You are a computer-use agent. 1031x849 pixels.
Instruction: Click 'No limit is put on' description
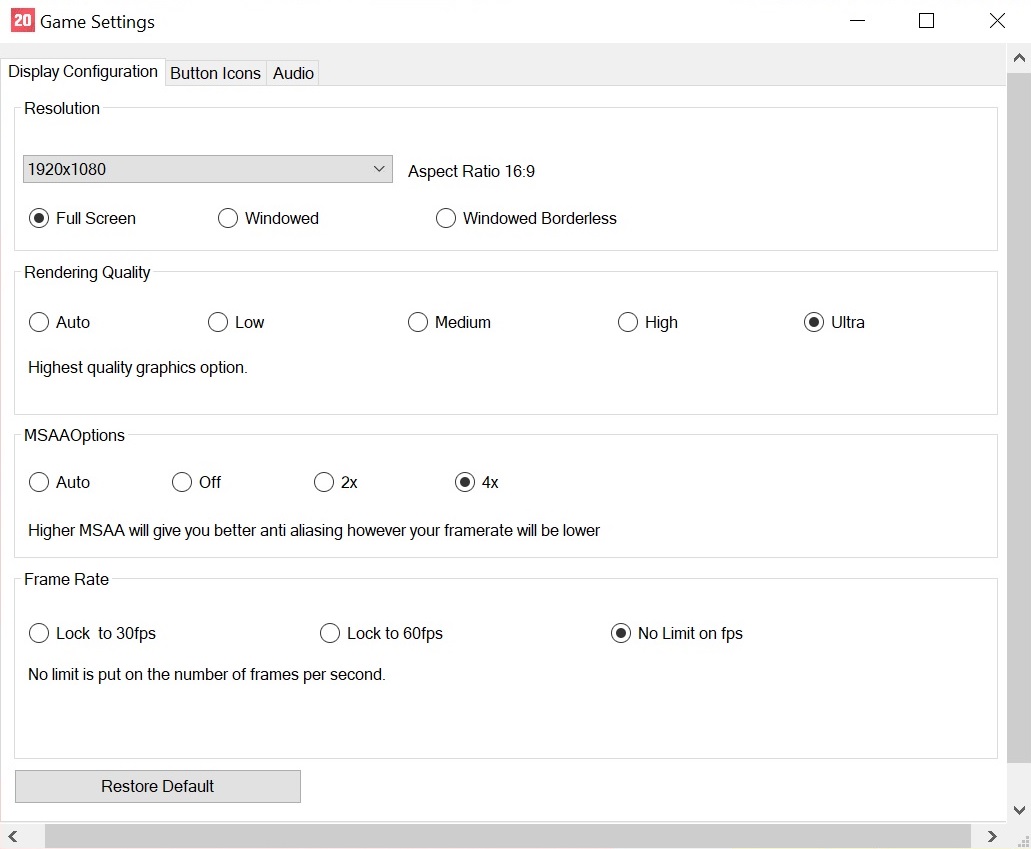tap(206, 674)
